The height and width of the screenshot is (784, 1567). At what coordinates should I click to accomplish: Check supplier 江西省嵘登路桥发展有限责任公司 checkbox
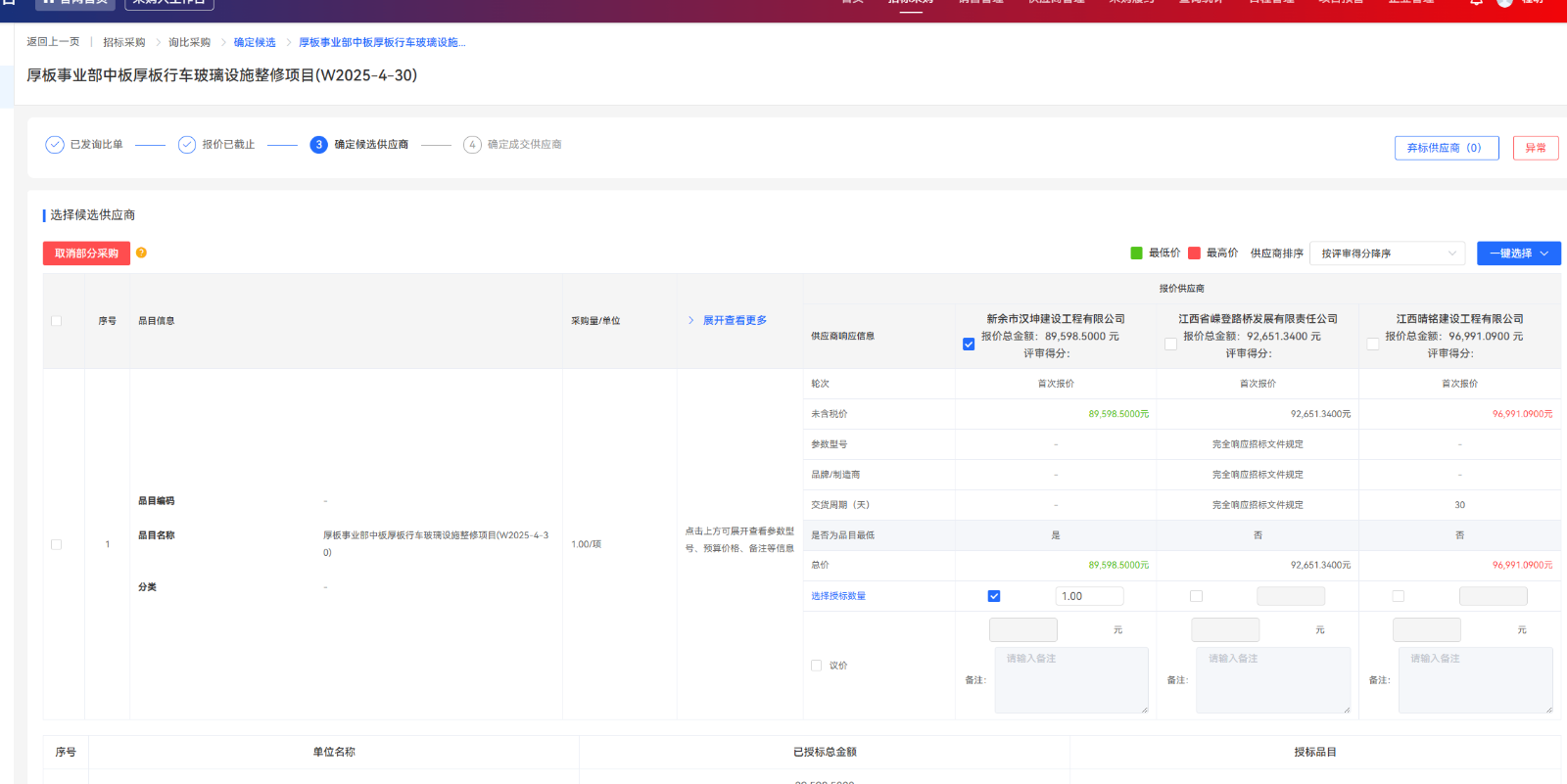tap(1170, 345)
